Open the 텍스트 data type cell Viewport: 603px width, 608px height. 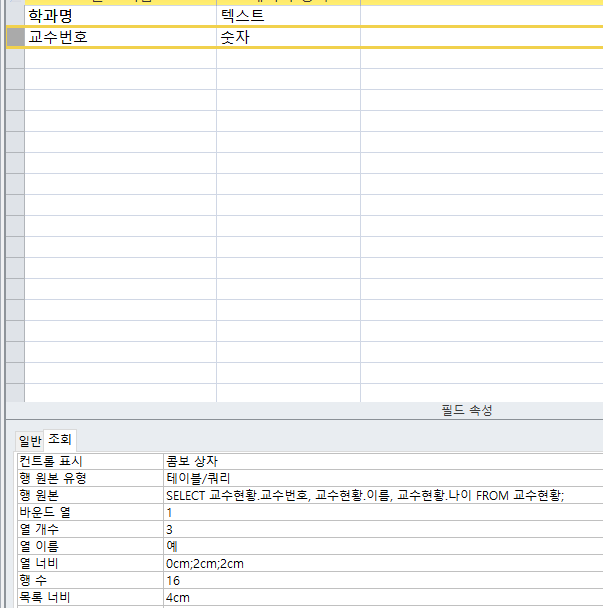click(x=288, y=15)
